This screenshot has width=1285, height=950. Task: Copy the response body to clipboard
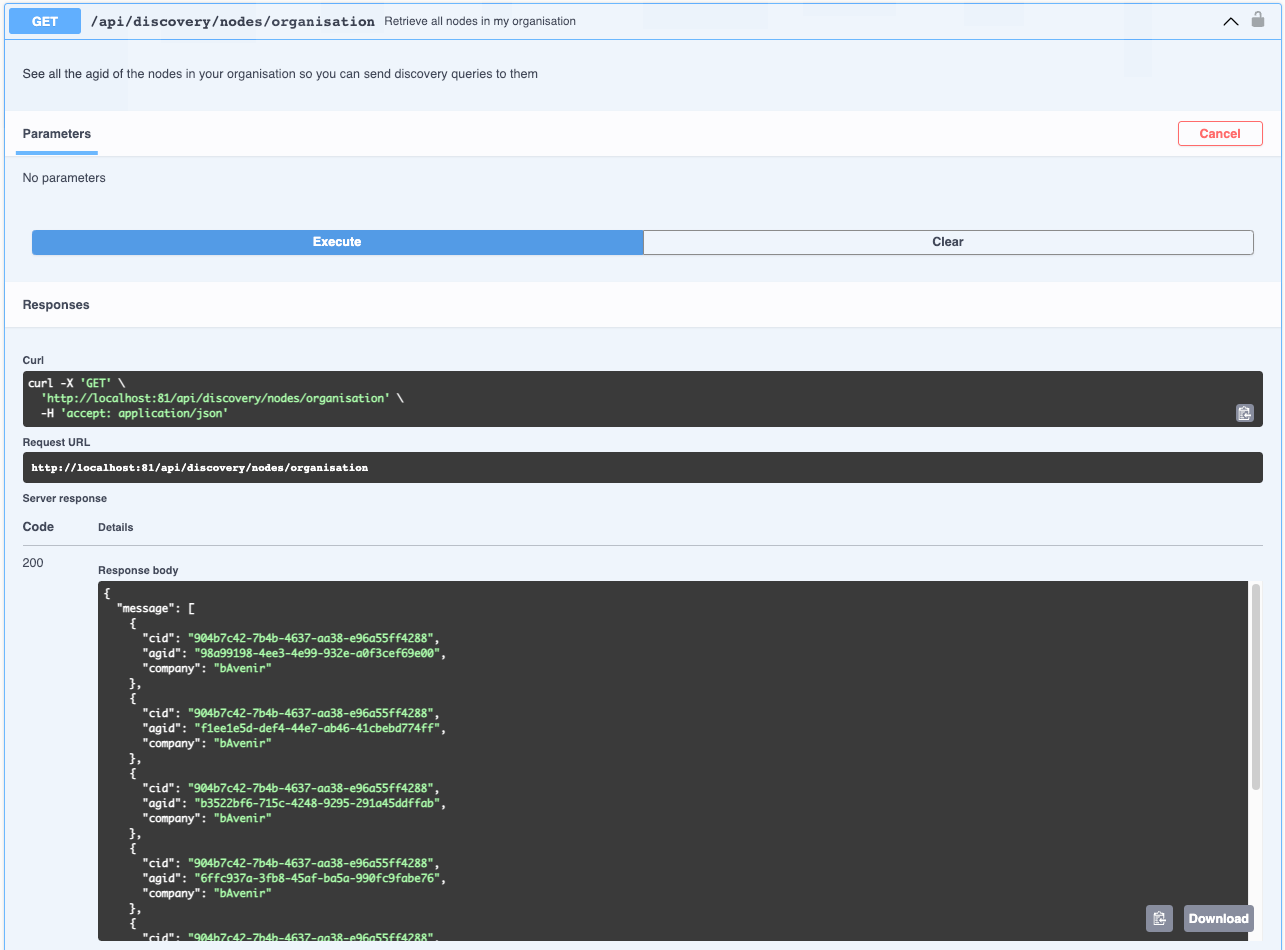tap(1159, 918)
